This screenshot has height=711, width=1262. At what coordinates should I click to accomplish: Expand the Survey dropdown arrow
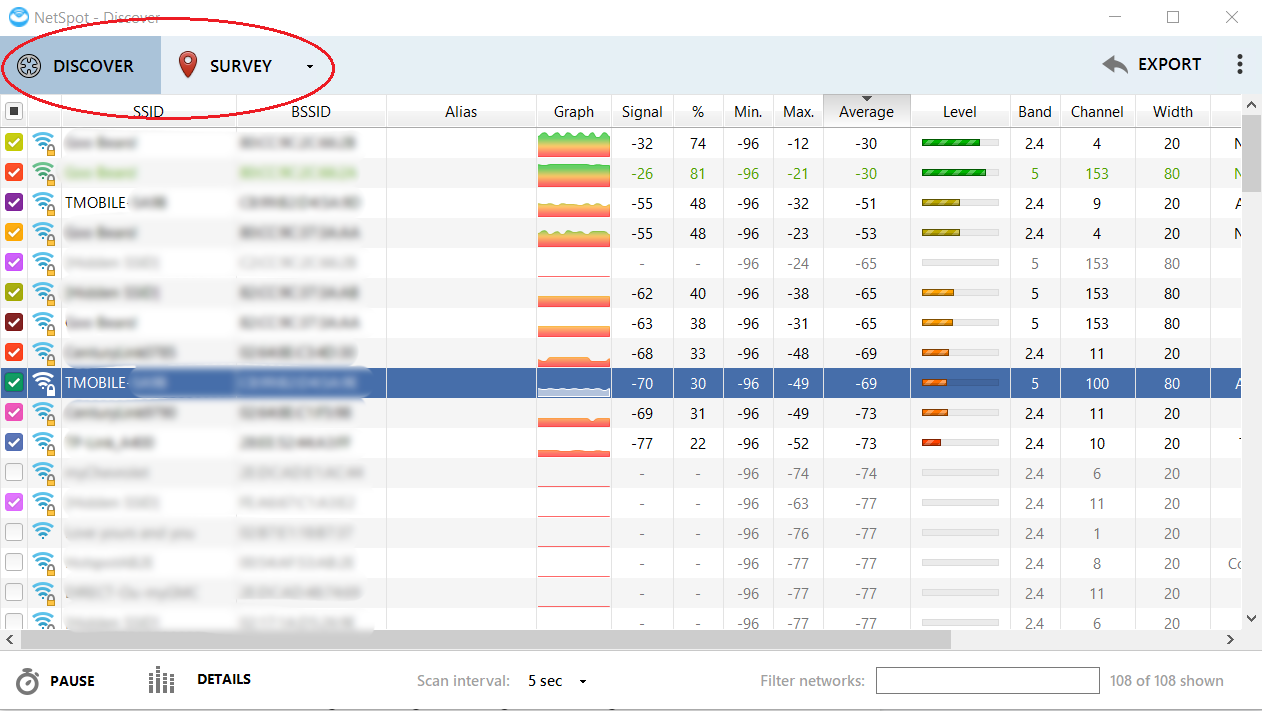click(x=310, y=67)
